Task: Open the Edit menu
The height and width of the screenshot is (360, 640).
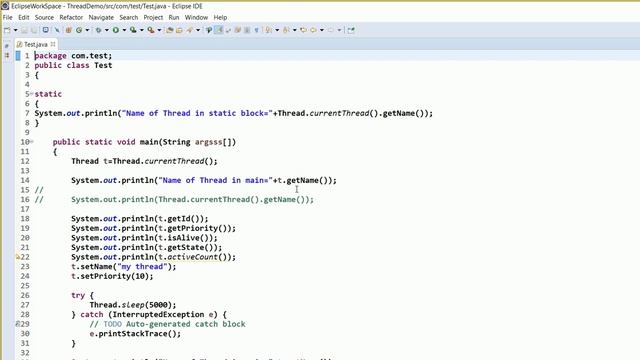Action: (x=24, y=17)
